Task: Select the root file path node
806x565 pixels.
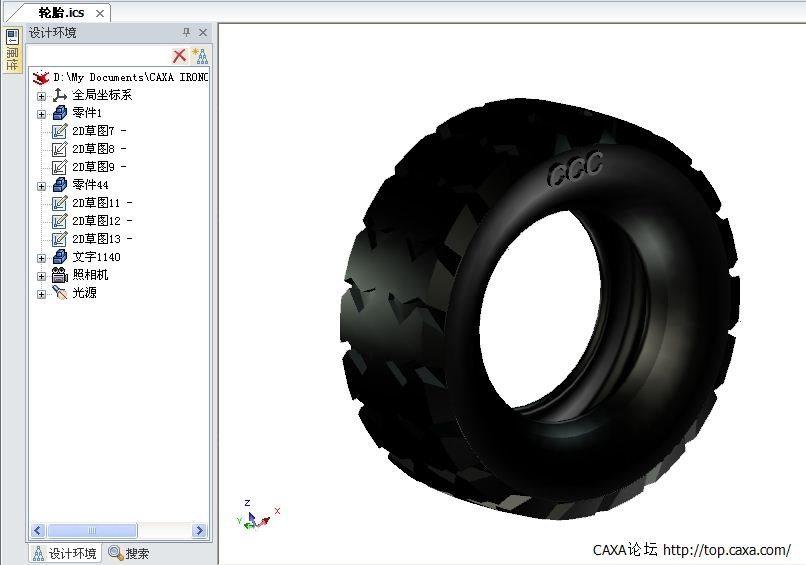Action: [131, 77]
